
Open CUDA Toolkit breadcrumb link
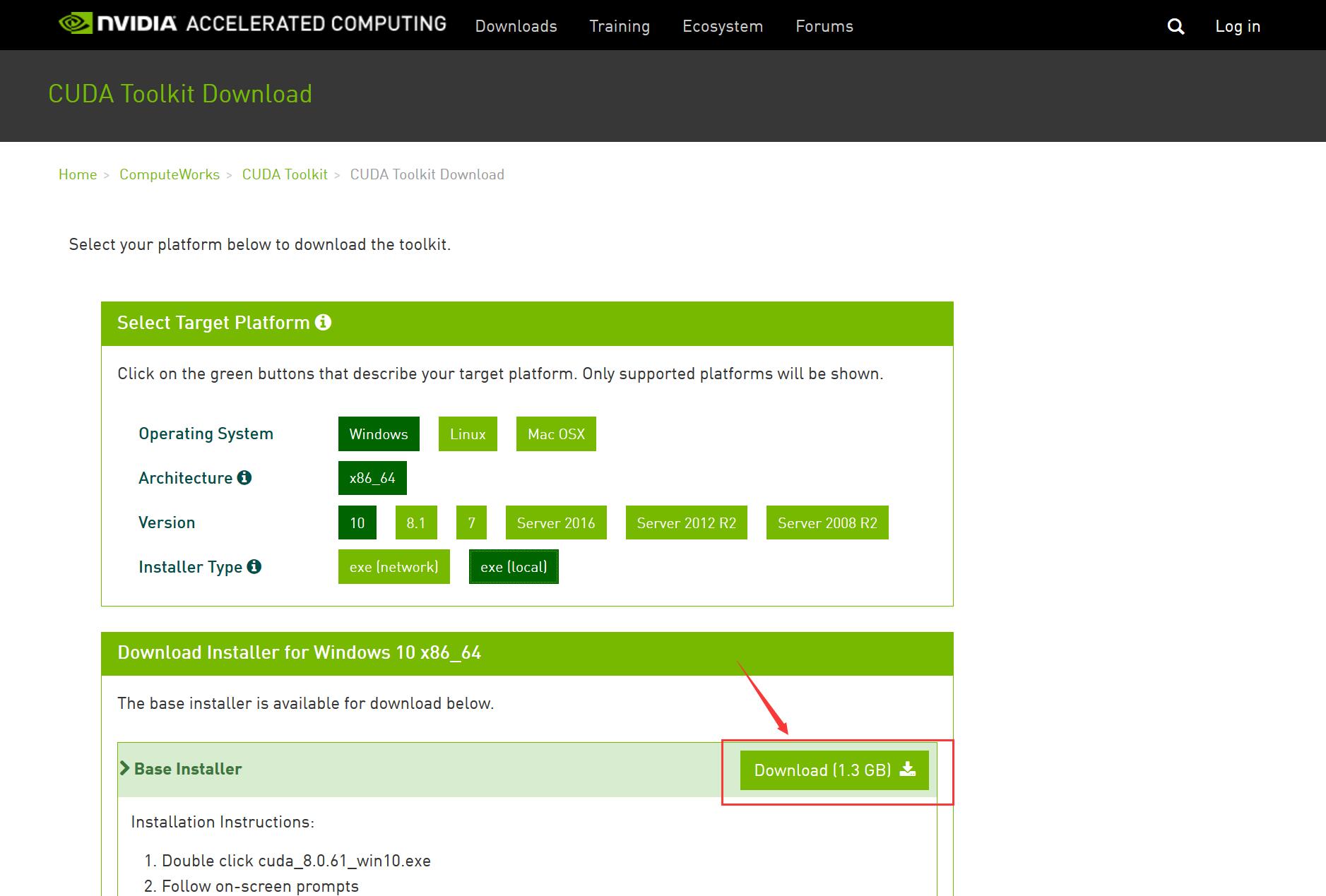pyautogui.click(x=285, y=174)
